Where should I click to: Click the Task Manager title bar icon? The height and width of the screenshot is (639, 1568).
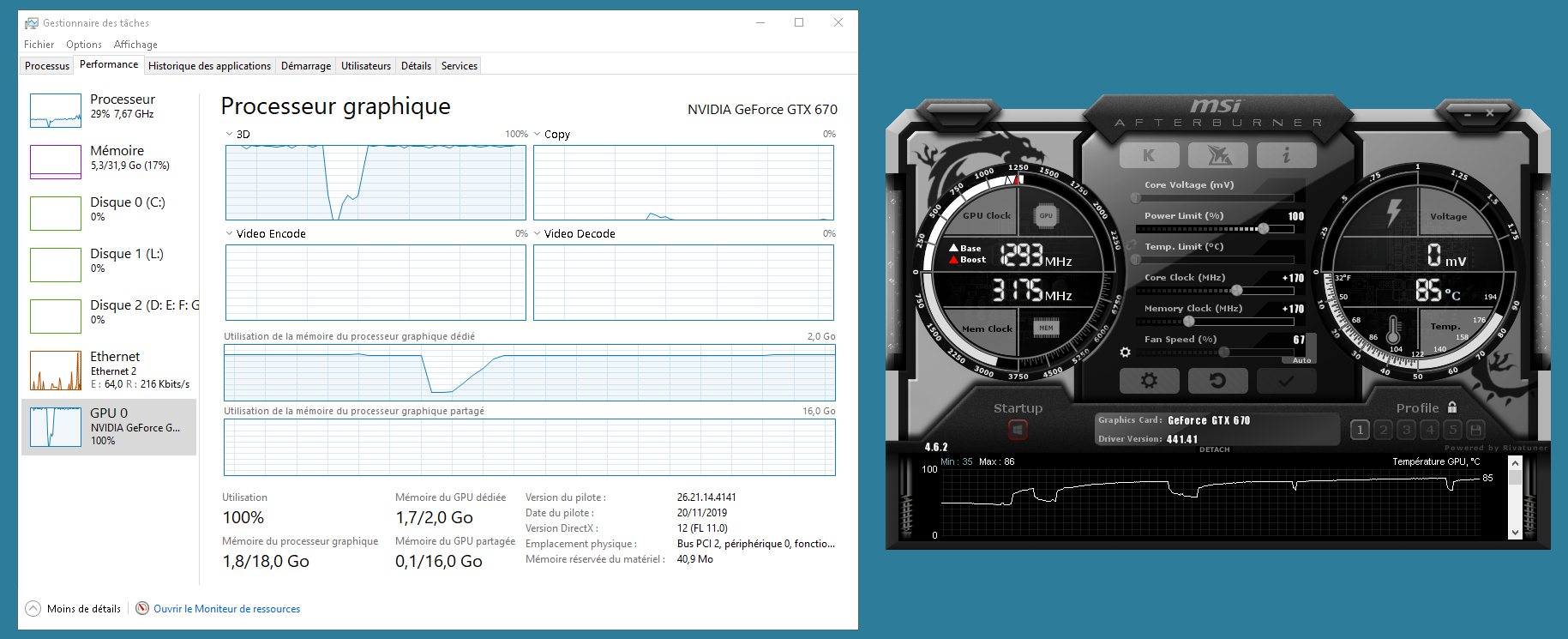[x=32, y=23]
